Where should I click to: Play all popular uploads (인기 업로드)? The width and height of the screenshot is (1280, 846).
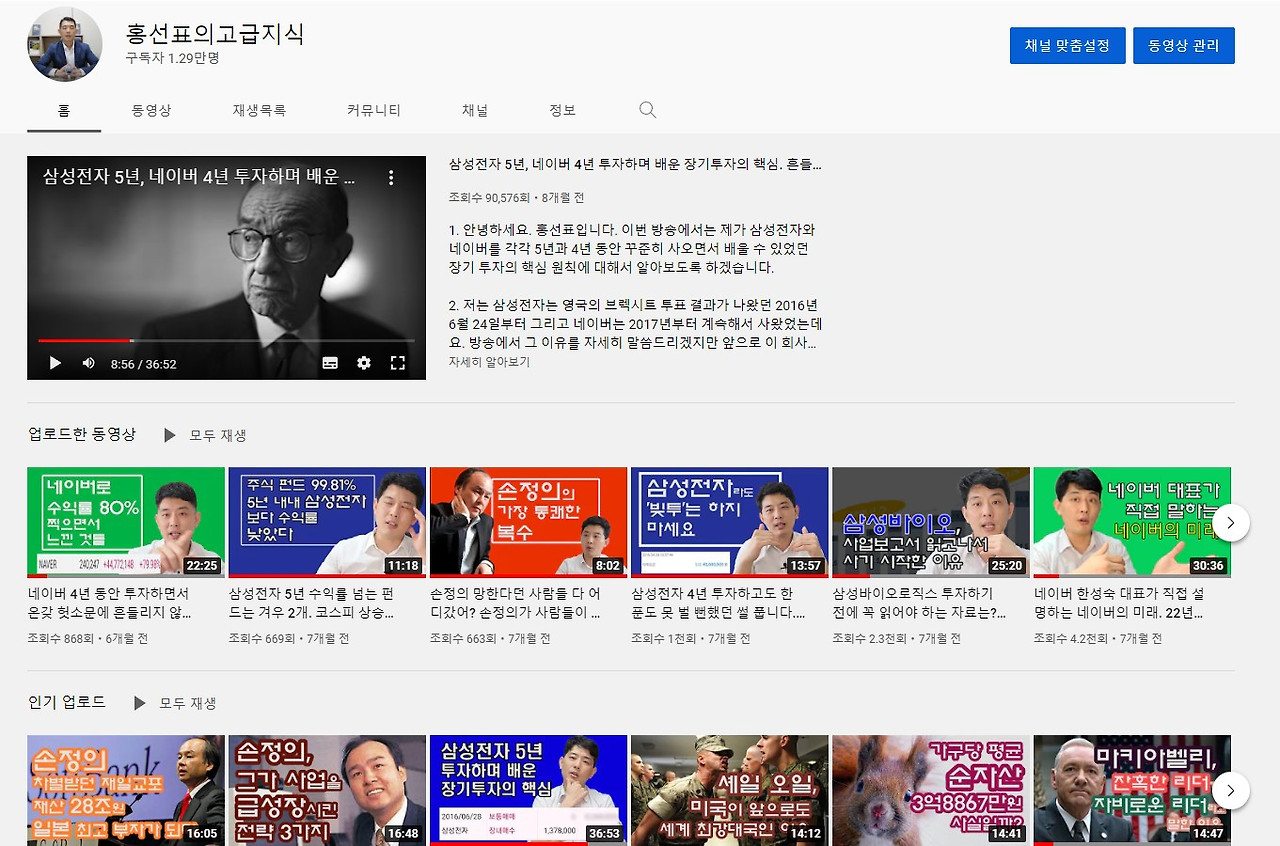coord(175,703)
